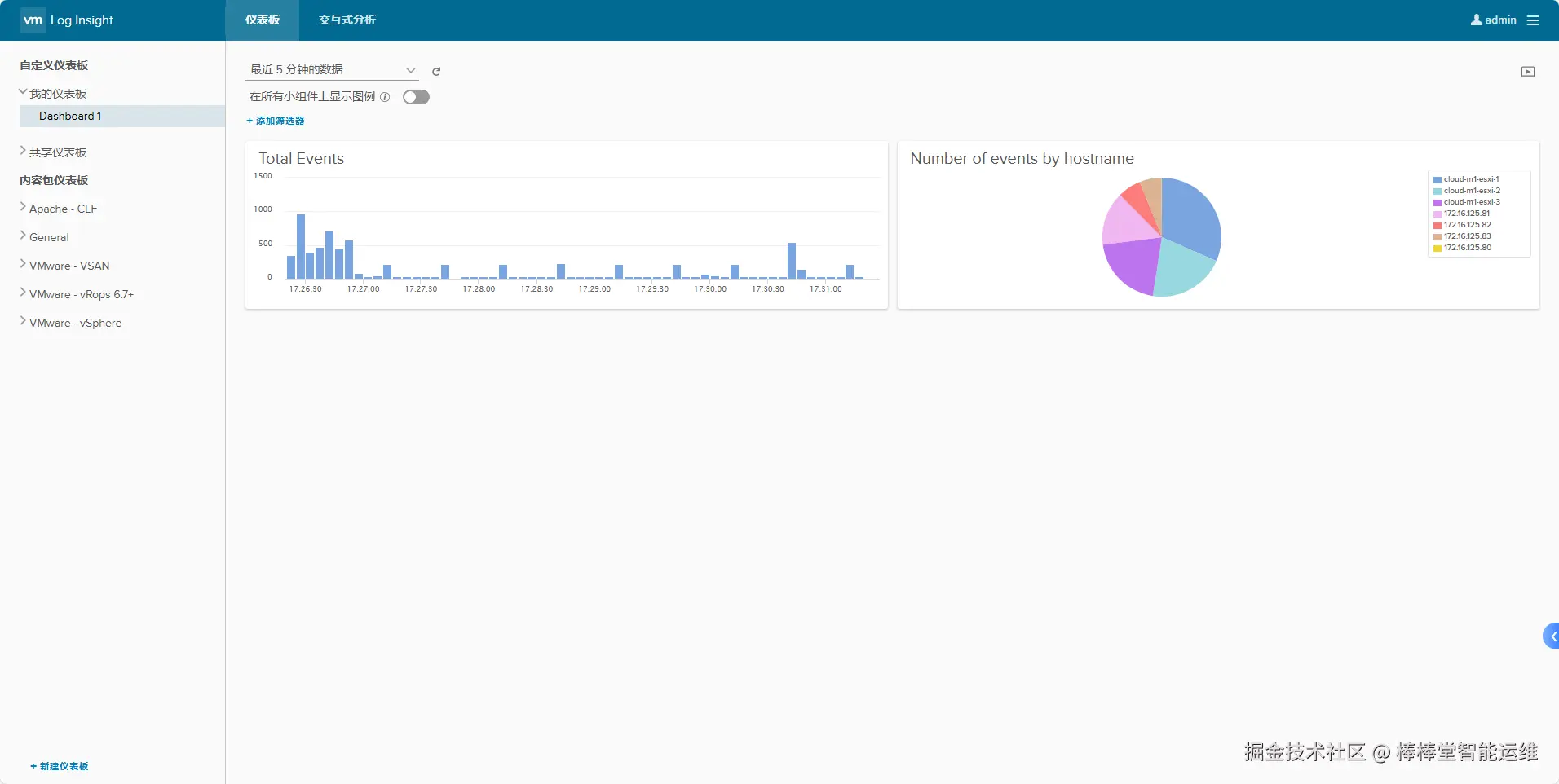Click the 内容包仪表板 section heading
The height and width of the screenshot is (784, 1559).
[x=54, y=180]
